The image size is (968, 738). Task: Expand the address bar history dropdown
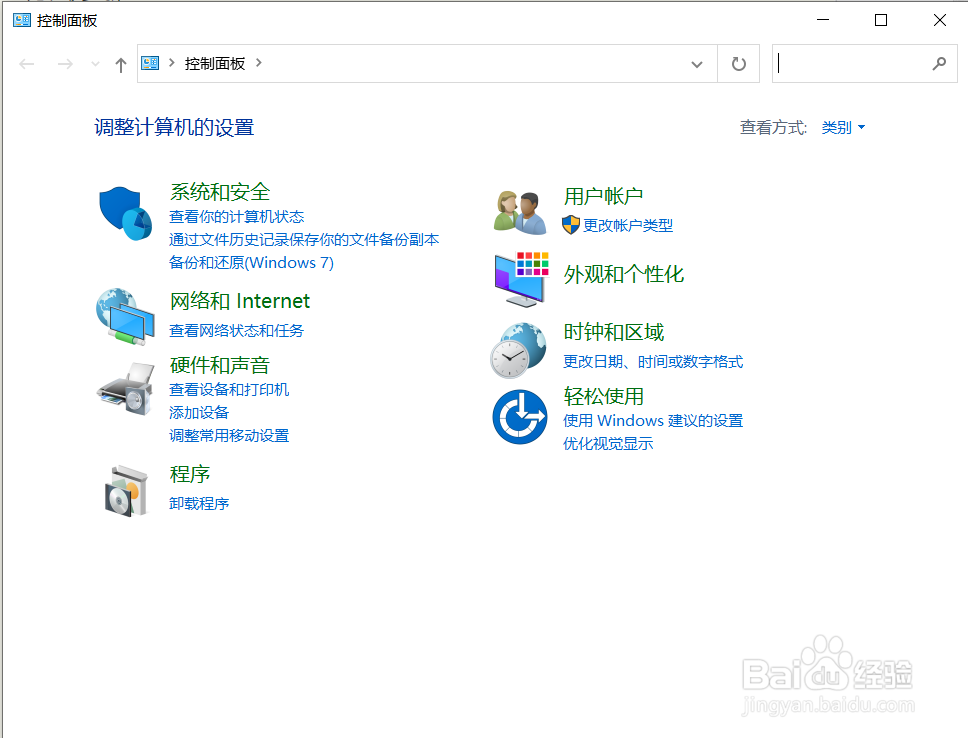(x=697, y=63)
